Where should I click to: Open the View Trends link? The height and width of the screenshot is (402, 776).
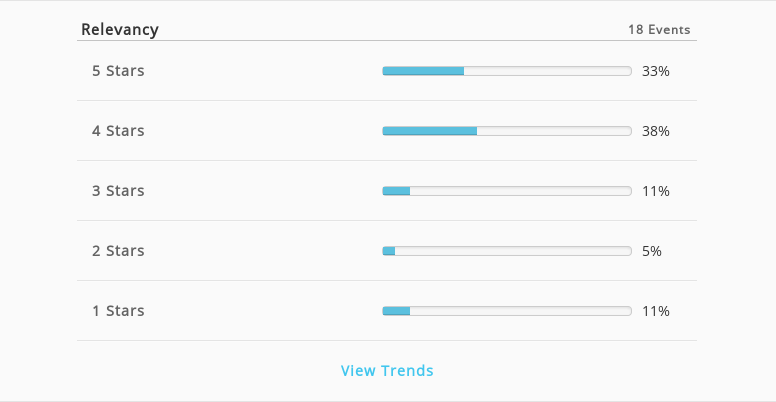(387, 370)
